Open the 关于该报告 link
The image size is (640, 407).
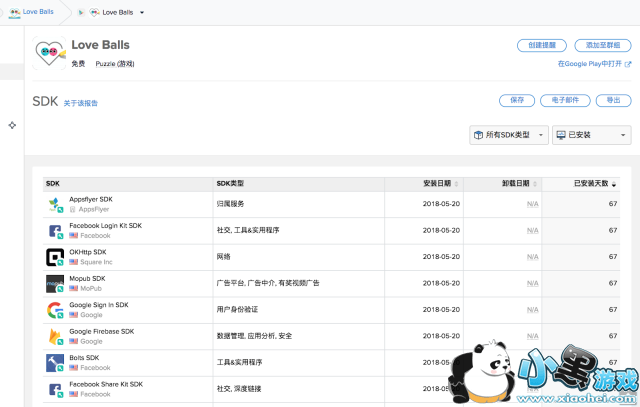[80, 103]
